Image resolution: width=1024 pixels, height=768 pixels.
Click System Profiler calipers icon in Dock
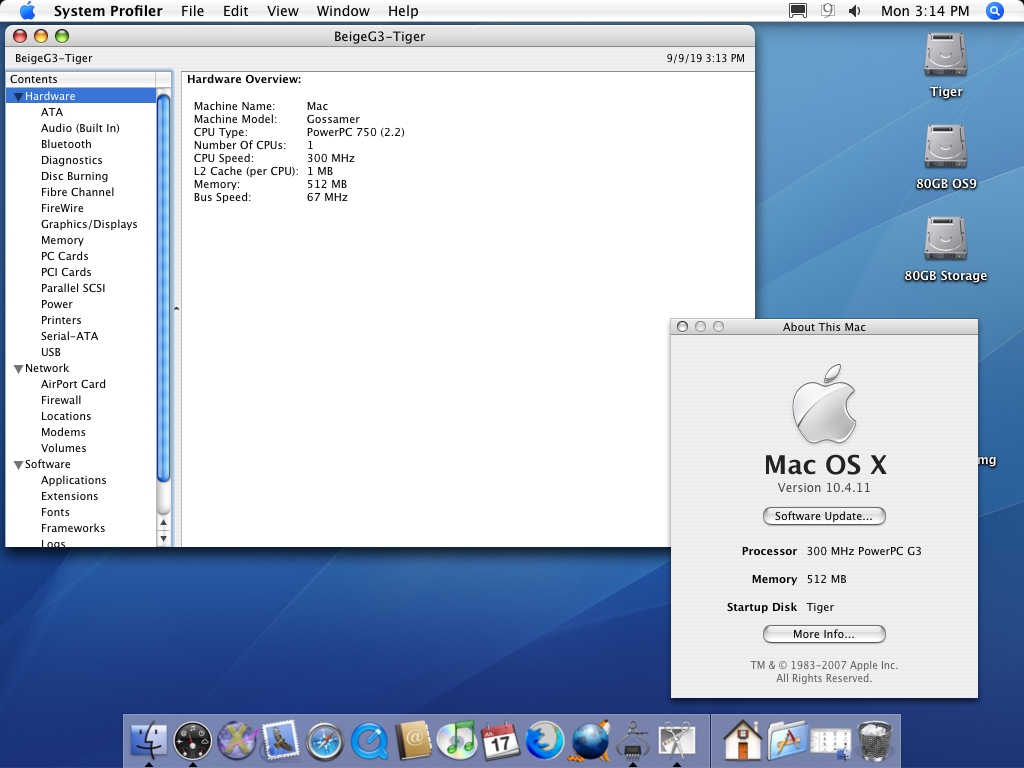633,741
